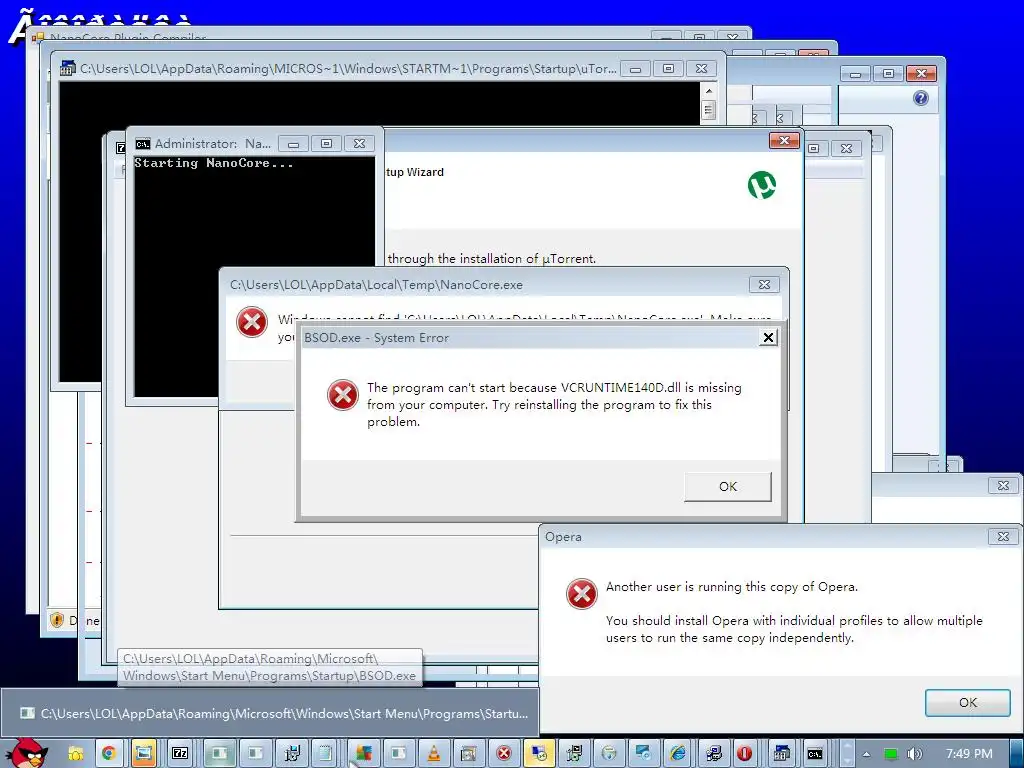Minimize the Administrator NanoCore console window

click(x=293, y=144)
